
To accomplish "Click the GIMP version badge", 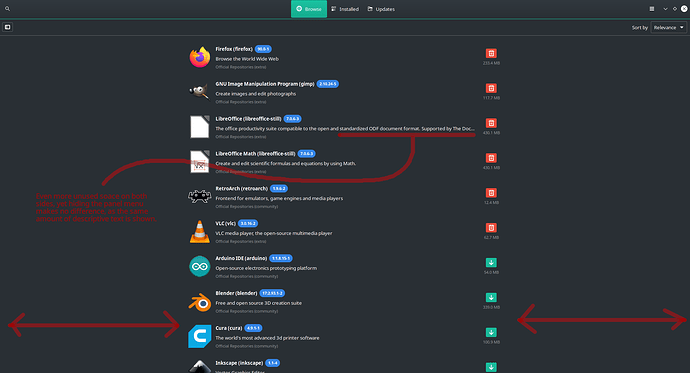I will [x=327, y=84].
